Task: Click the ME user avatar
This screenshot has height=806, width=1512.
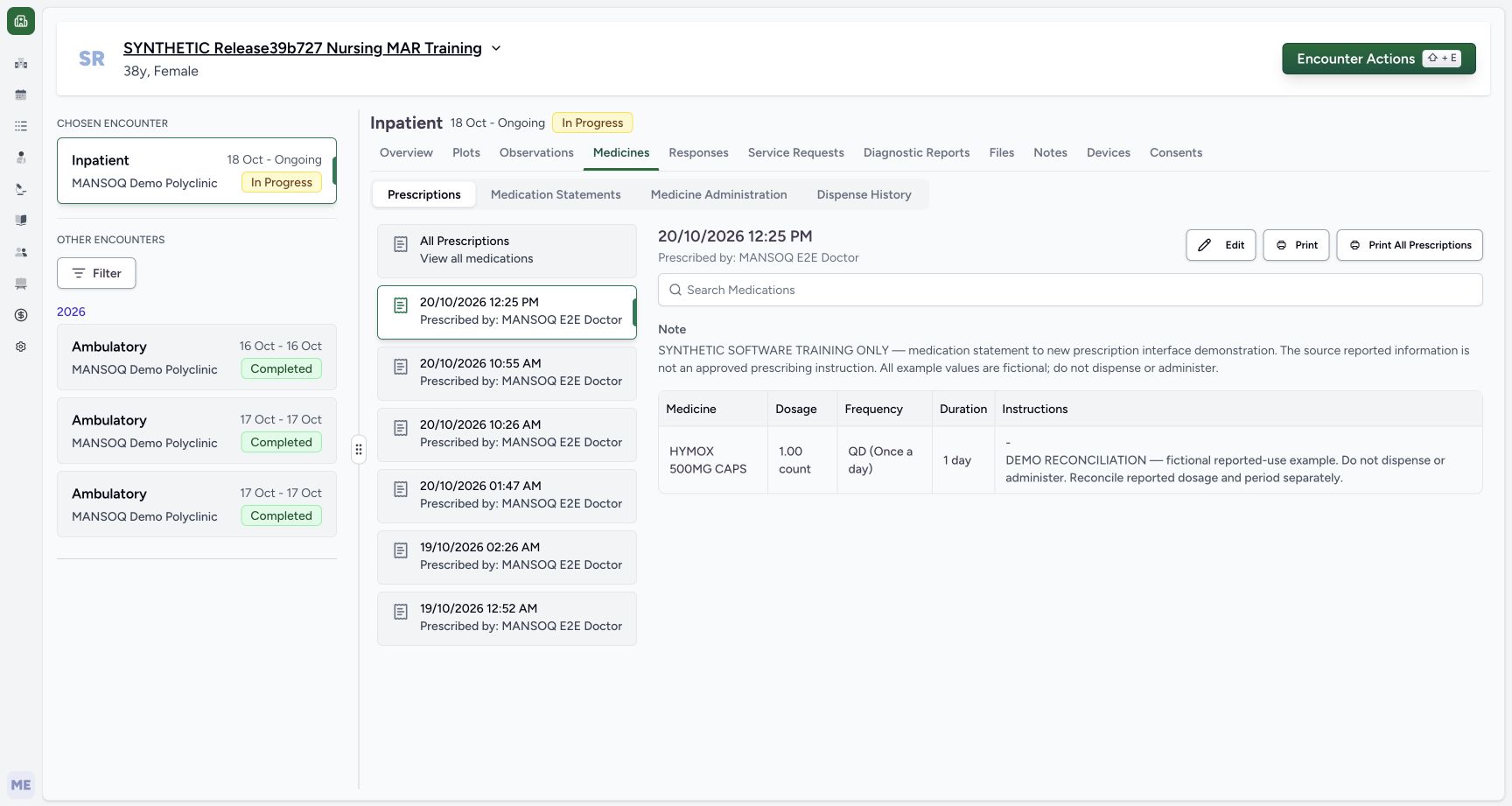Action: [21, 785]
